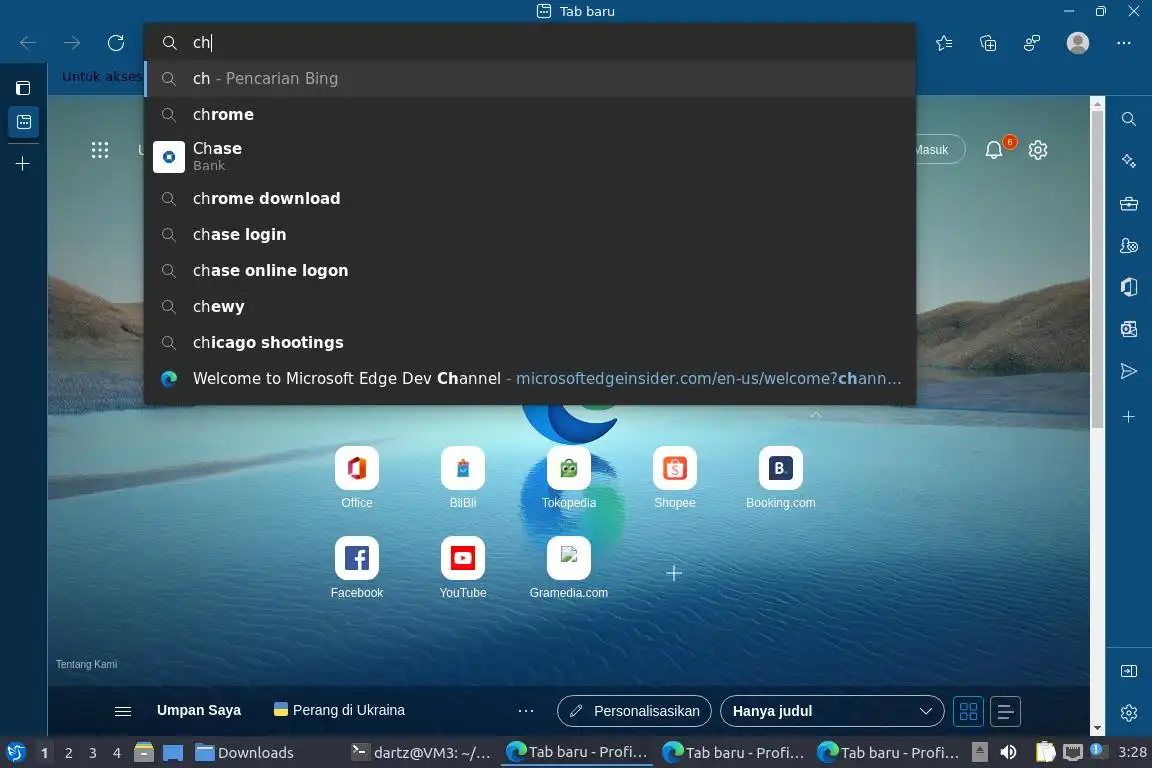Add a new quick link site
Viewport: 1152px width, 768px height.
pyautogui.click(x=674, y=573)
